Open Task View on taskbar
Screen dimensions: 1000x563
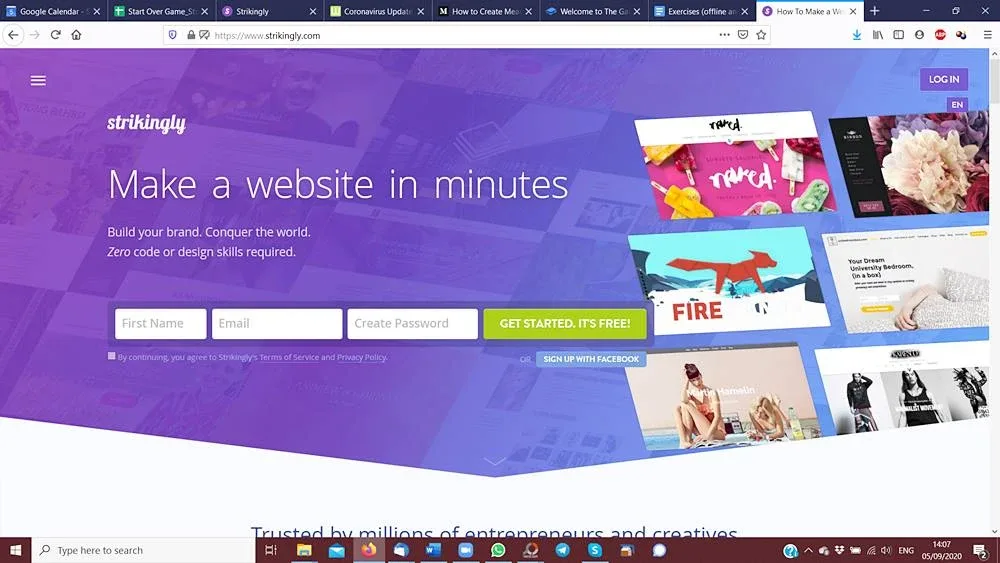pyautogui.click(x=270, y=550)
